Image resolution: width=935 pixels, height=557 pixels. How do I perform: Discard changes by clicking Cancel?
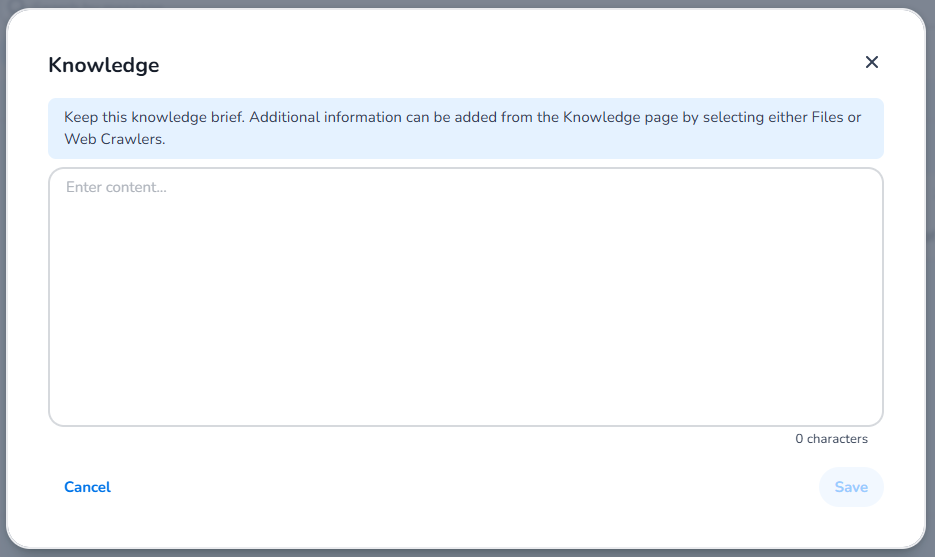87,487
